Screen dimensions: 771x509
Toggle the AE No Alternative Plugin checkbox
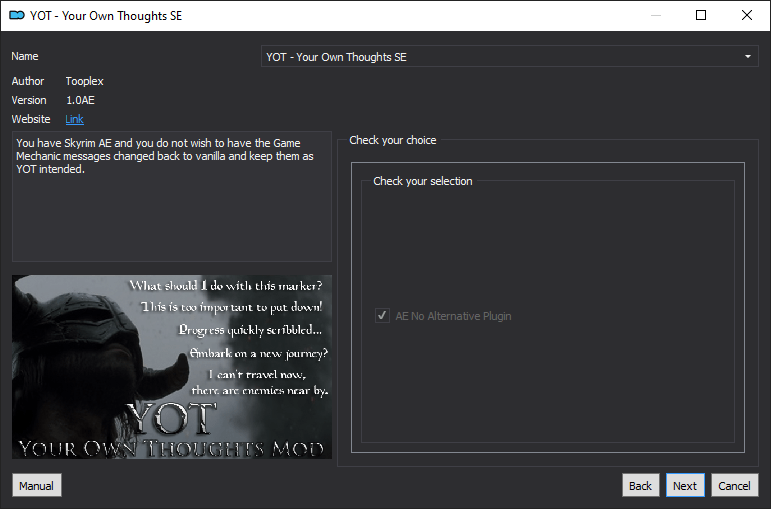click(382, 316)
